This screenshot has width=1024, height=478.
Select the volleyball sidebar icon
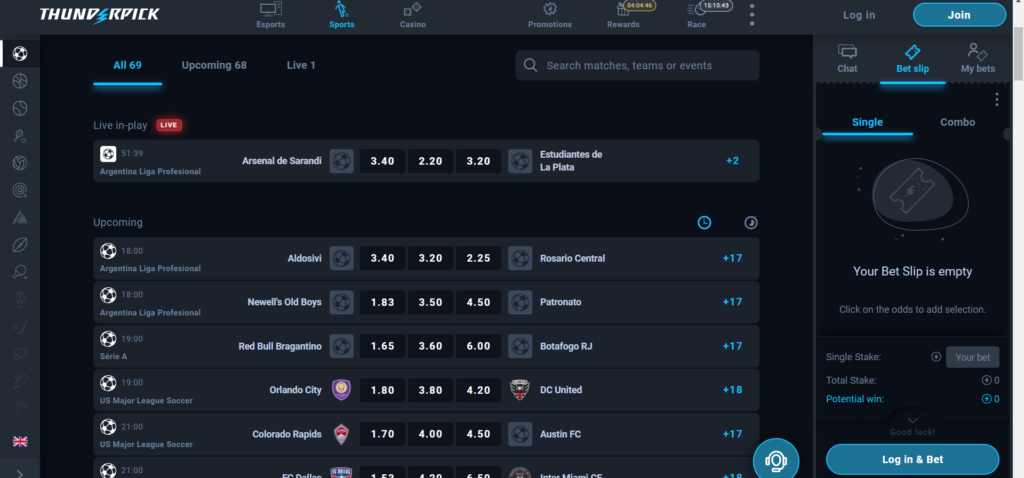tap(20, 163)
